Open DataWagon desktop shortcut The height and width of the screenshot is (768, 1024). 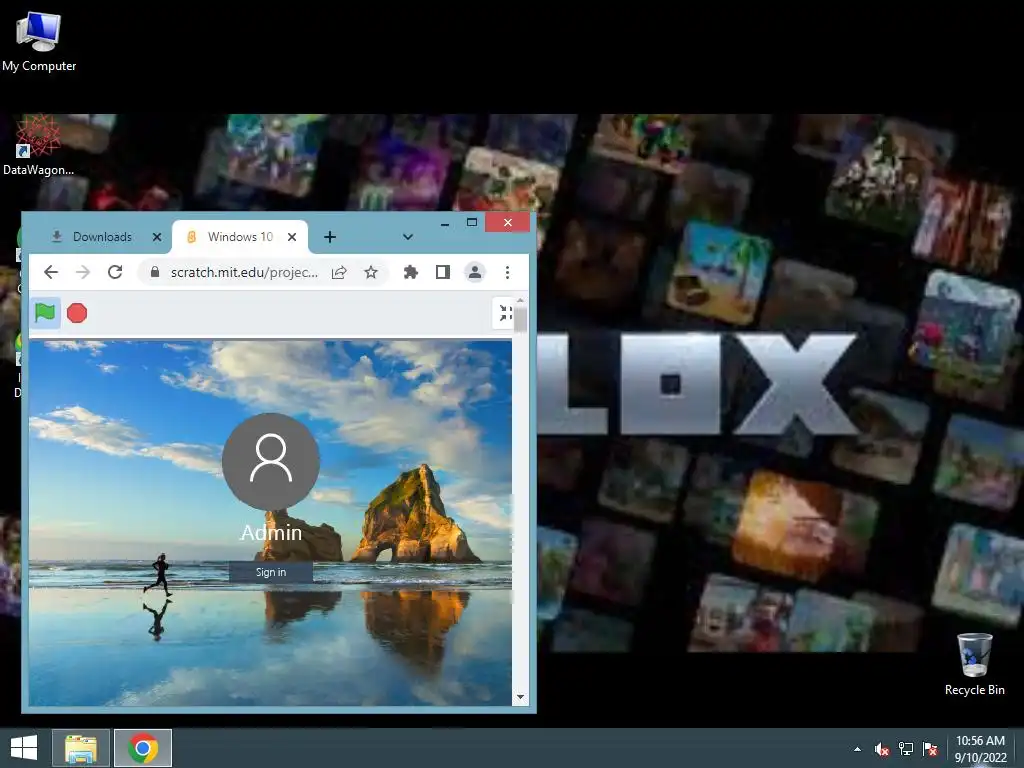(x=38, y=146)
